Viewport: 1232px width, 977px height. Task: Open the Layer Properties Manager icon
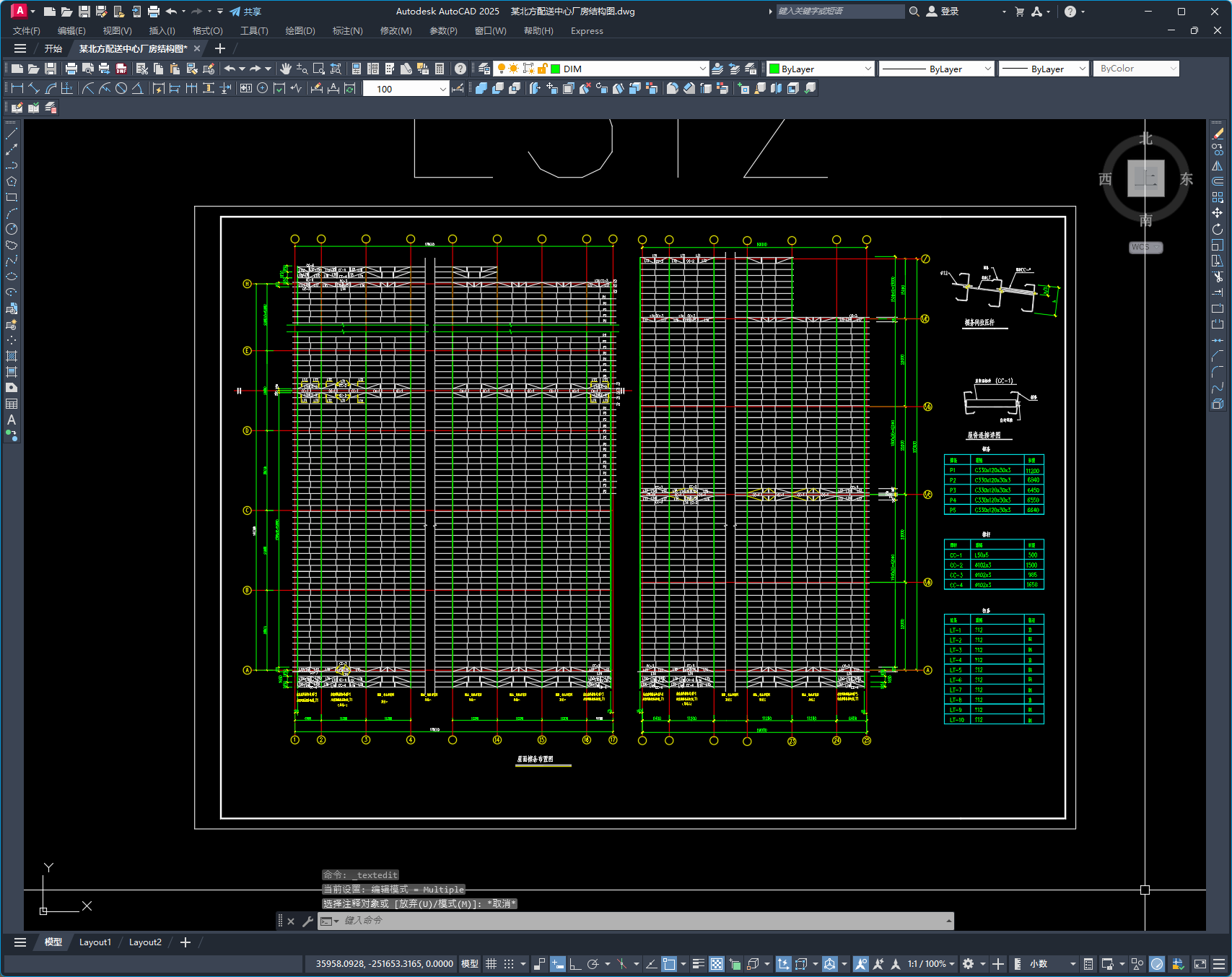[x=484, y=69]
